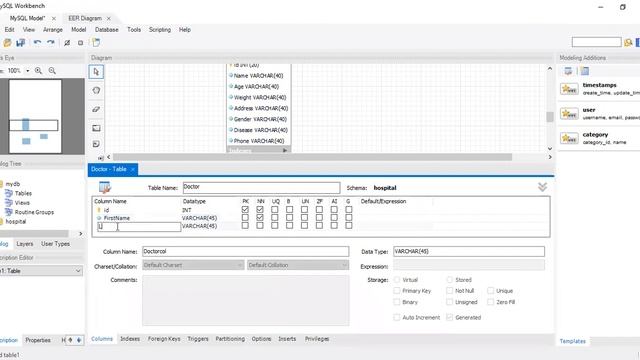
Task: Open the Table description dropdown
Action: click(41, 271)
